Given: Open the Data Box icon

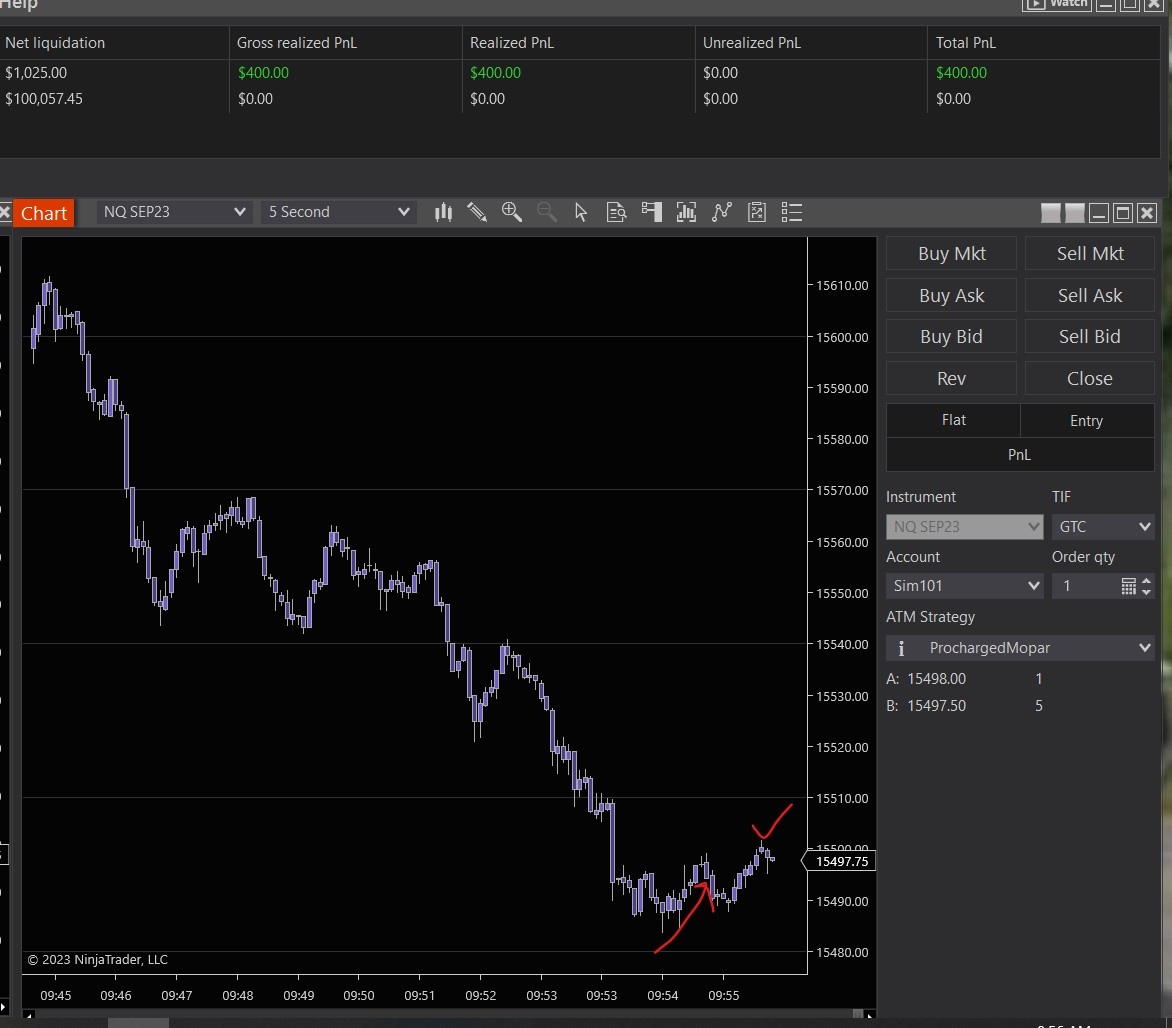Looking at the screenshot, I should (x=616, y=212).
